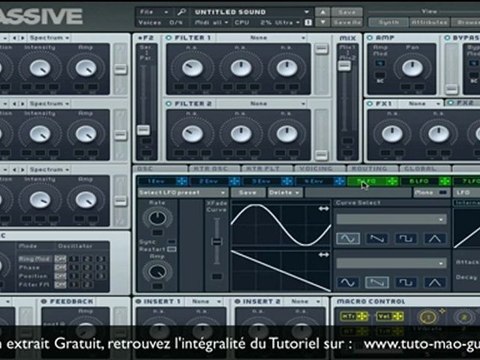Switch to the KTR OSC tab
Image resolution: width=480 pixels, height=360 pixels.
coord(215,168)
